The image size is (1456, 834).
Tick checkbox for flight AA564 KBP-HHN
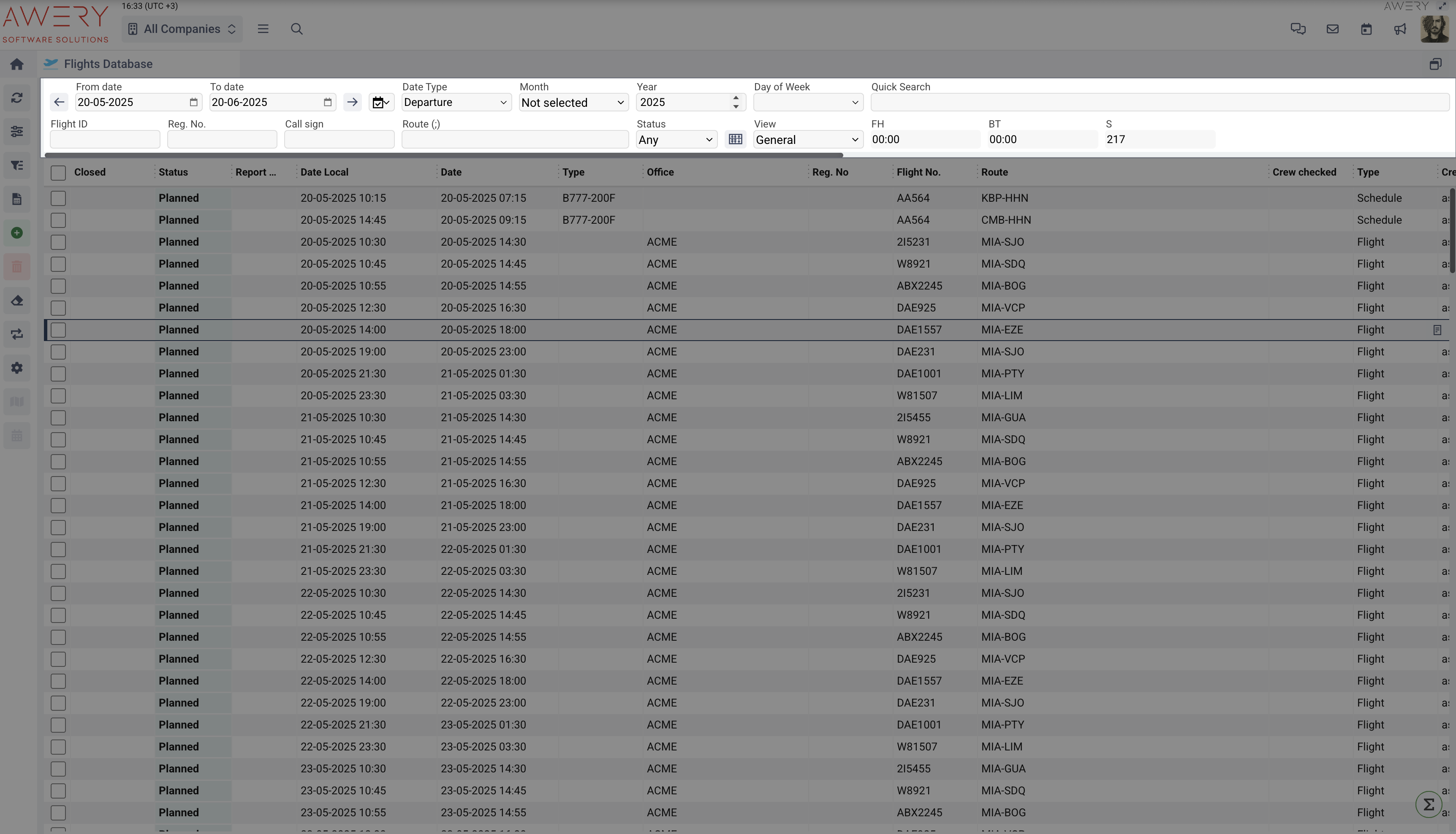(x=58, y=198)
